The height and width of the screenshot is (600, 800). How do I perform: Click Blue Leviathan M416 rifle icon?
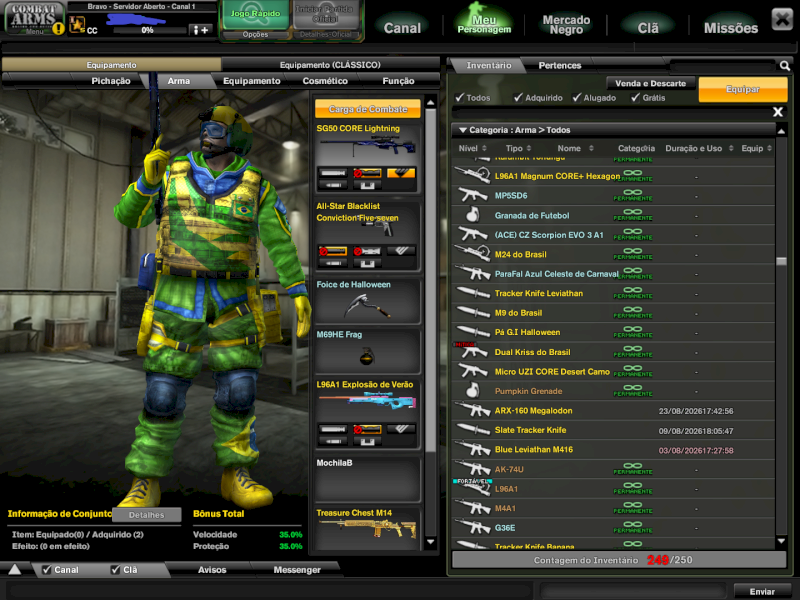coord(473,449)
